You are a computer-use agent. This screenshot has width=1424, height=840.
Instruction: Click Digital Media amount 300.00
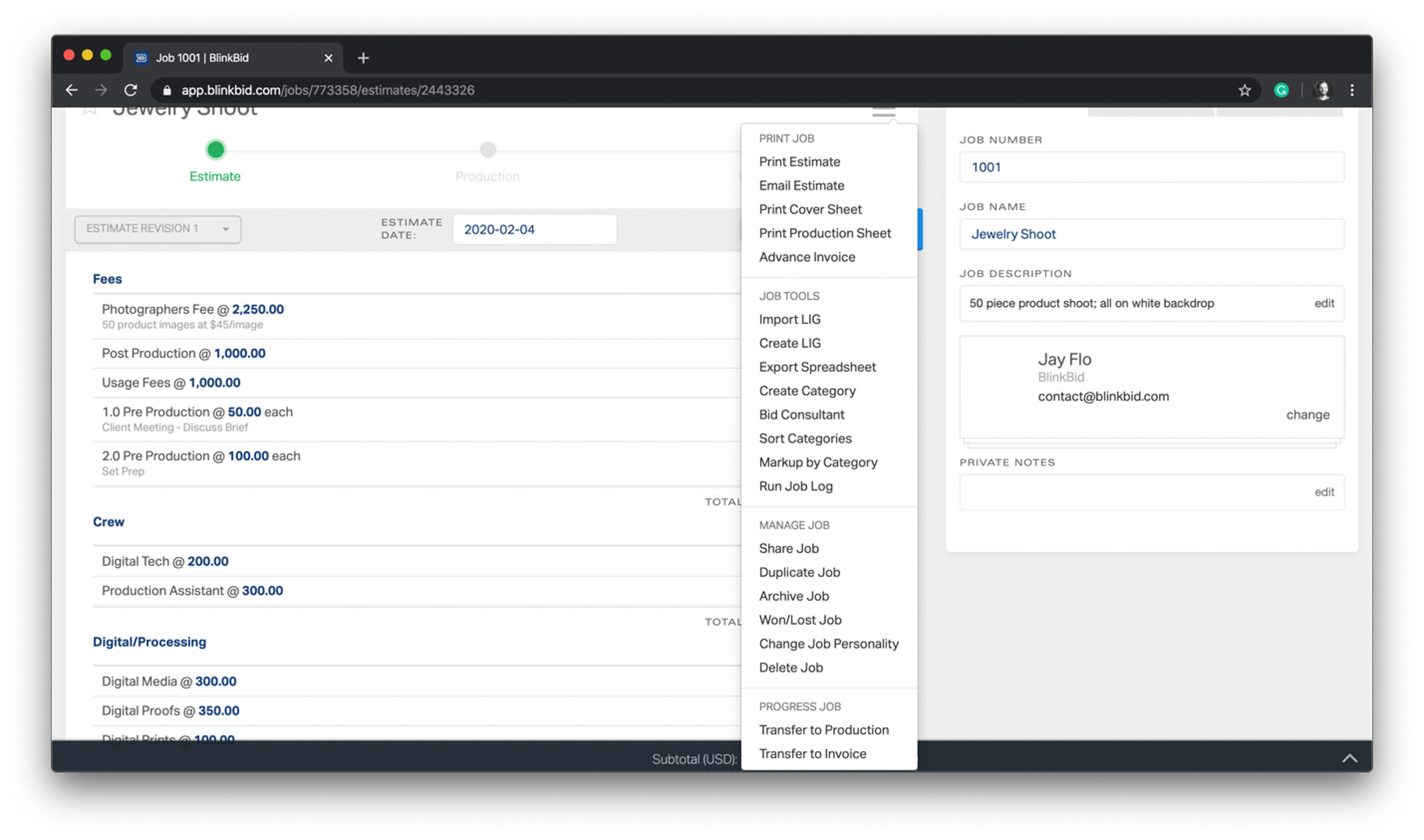[x=216, y=681]
